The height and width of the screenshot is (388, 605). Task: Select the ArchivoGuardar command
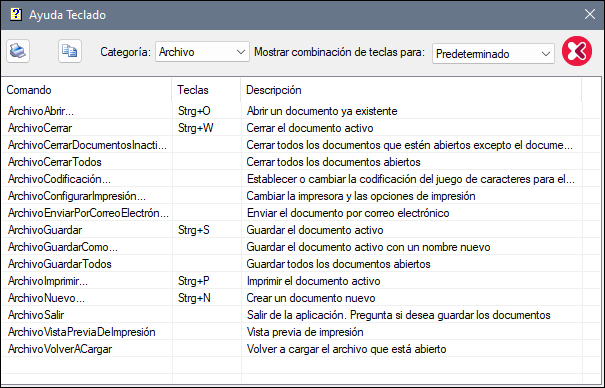click(x=45, y=230)
